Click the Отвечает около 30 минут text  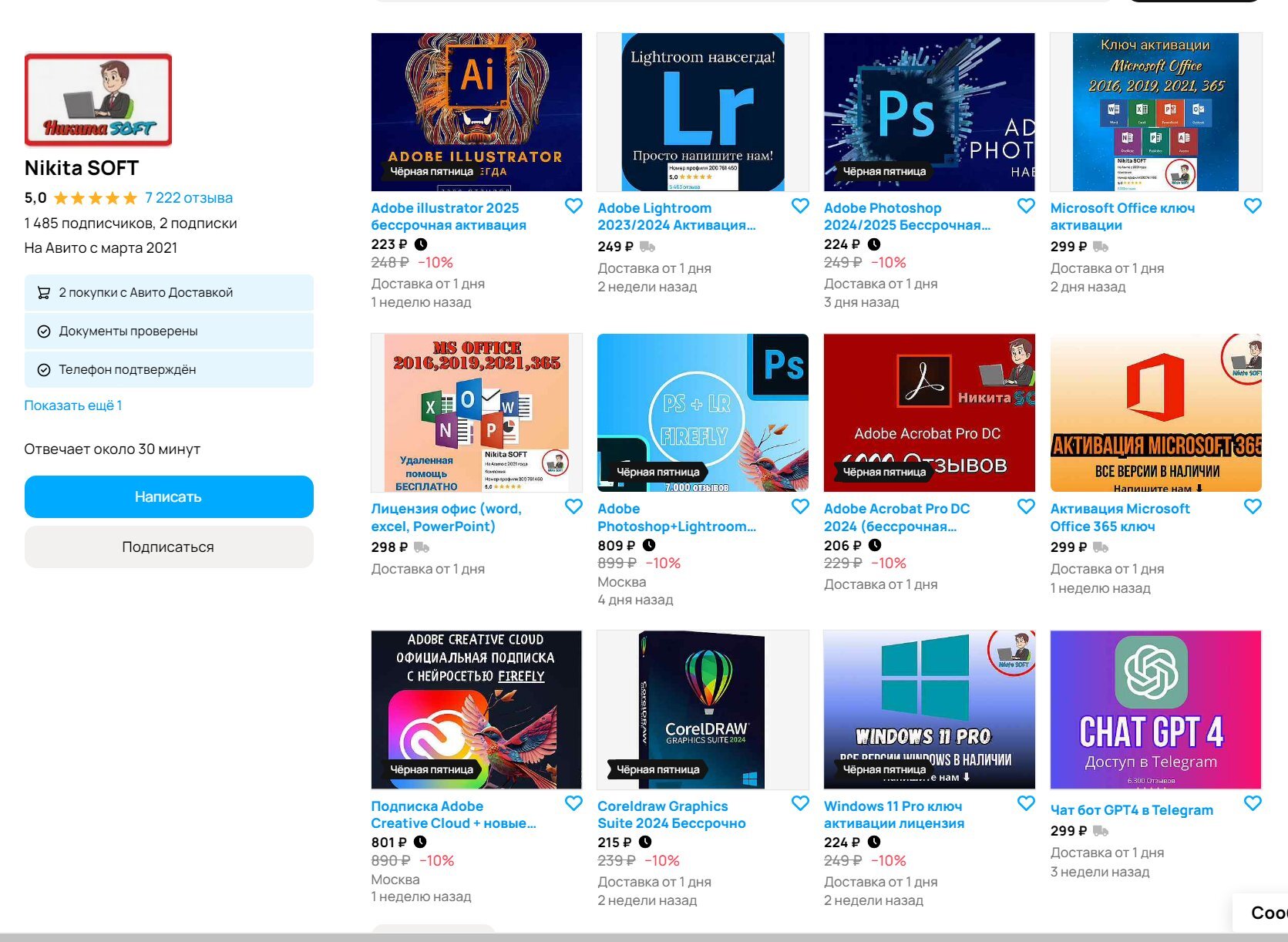(113, 449)
